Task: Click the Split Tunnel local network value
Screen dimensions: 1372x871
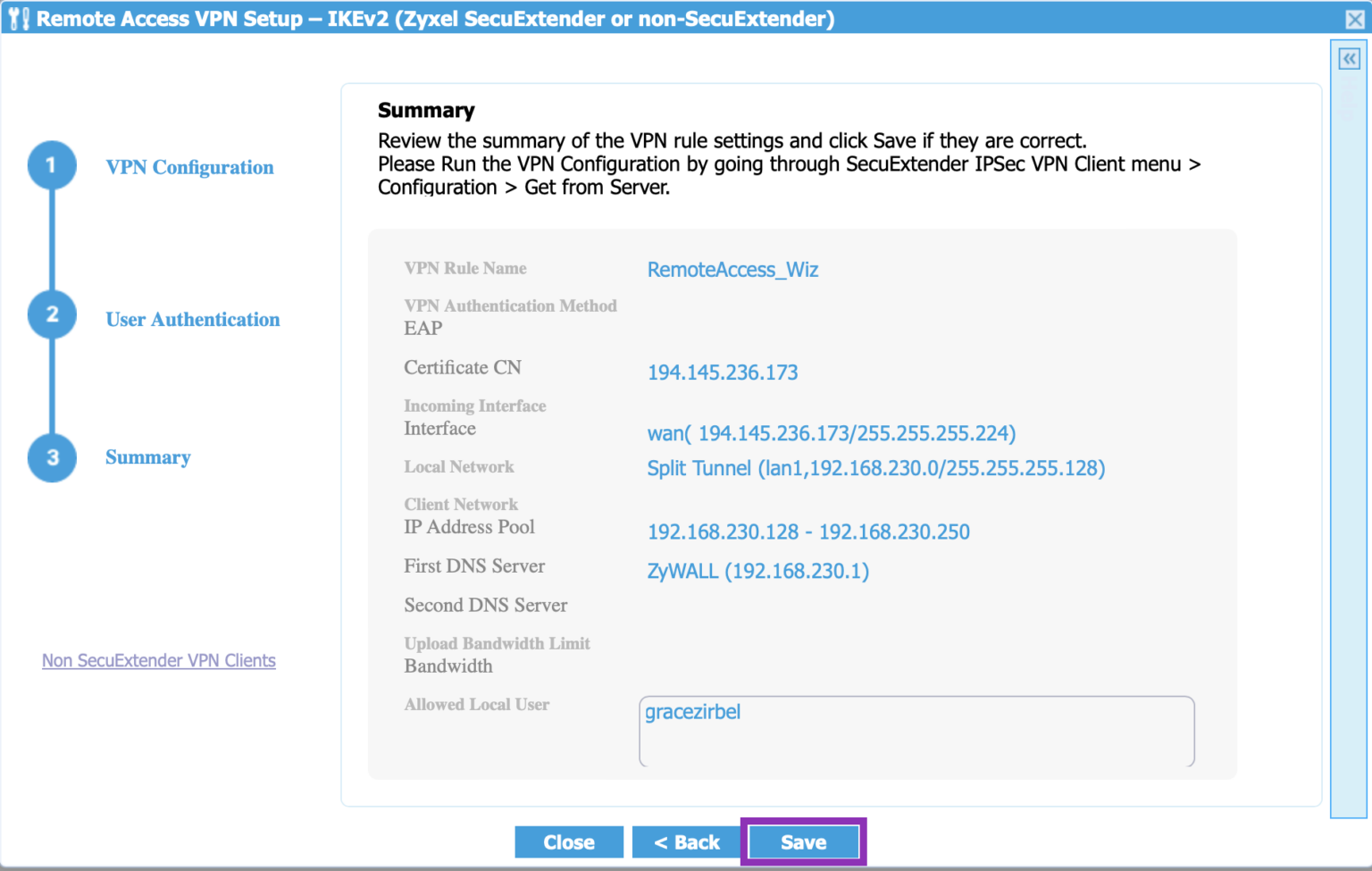Action: 875,468
